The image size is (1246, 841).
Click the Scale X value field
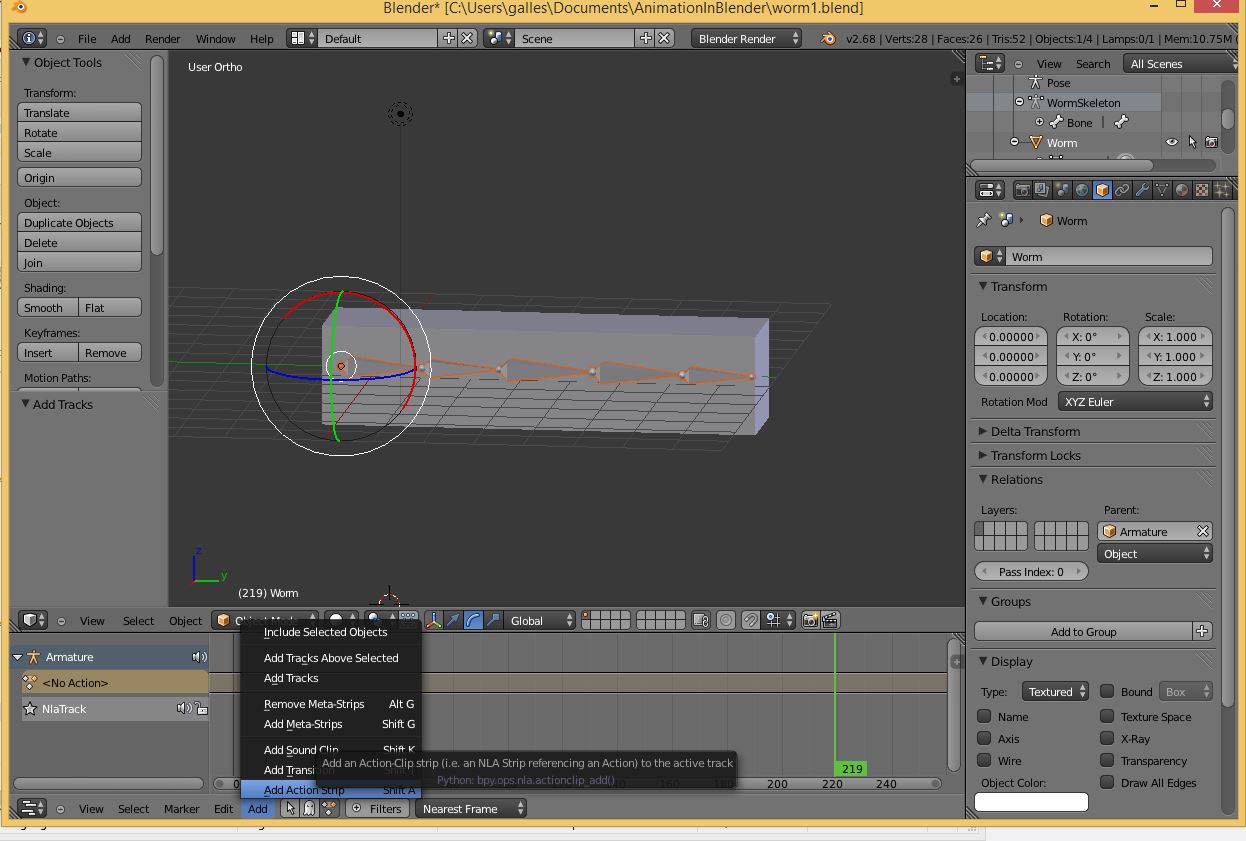(1175, 337)
